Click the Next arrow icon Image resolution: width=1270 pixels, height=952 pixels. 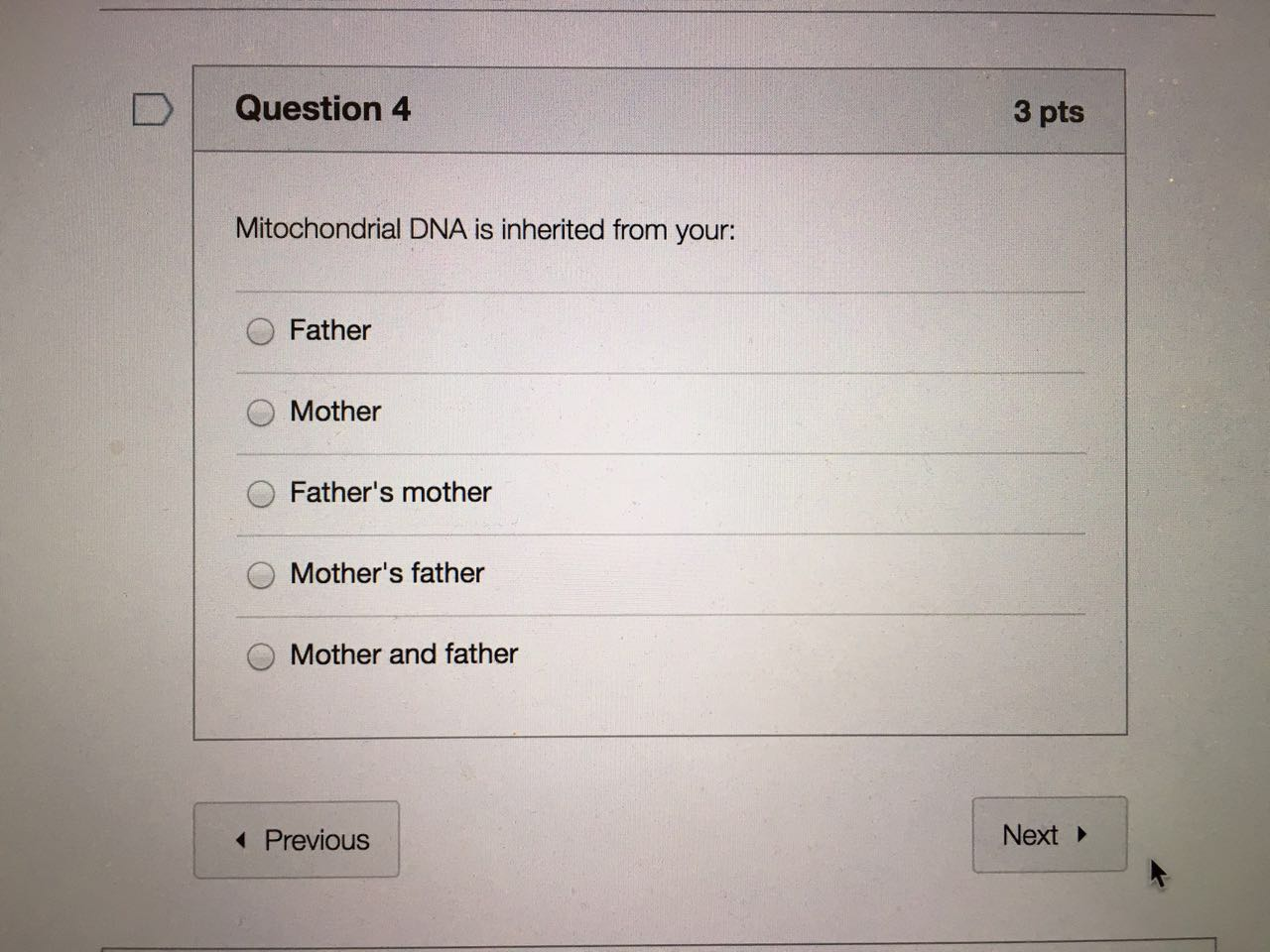1083,836
